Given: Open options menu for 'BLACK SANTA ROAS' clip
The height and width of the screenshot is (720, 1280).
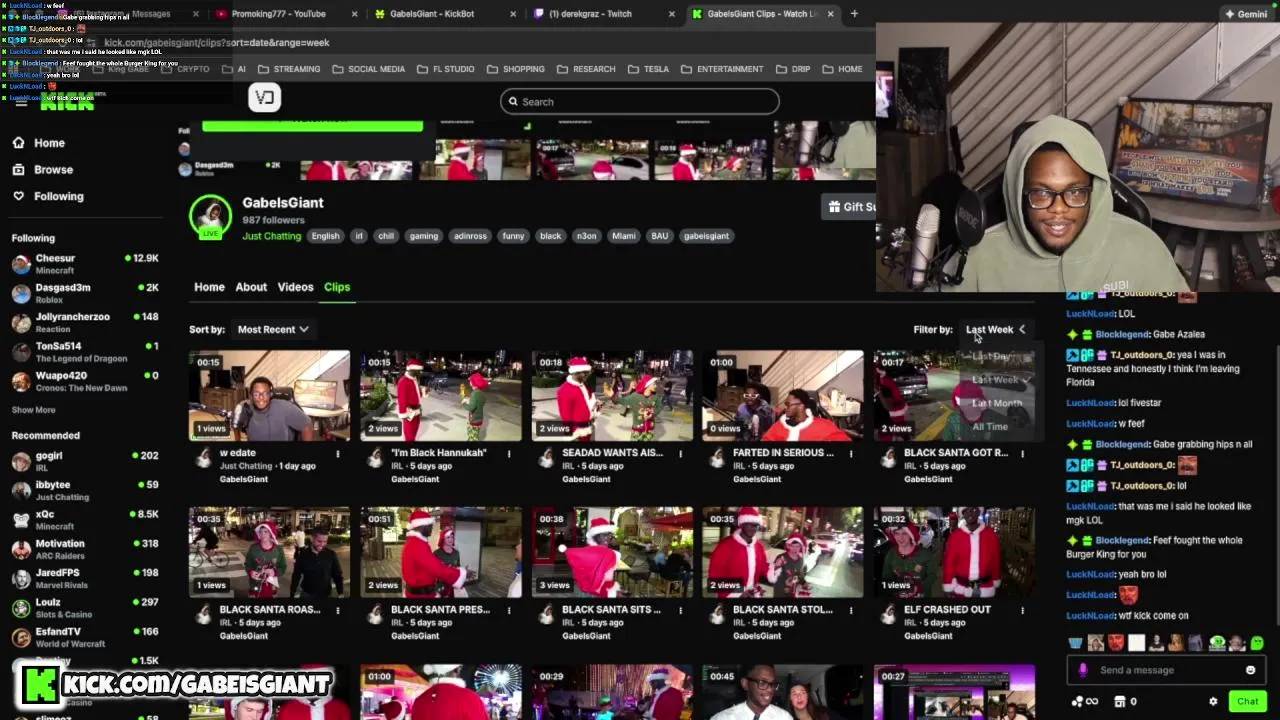Looking at the screenshot, I should click(x=337, y=610).
